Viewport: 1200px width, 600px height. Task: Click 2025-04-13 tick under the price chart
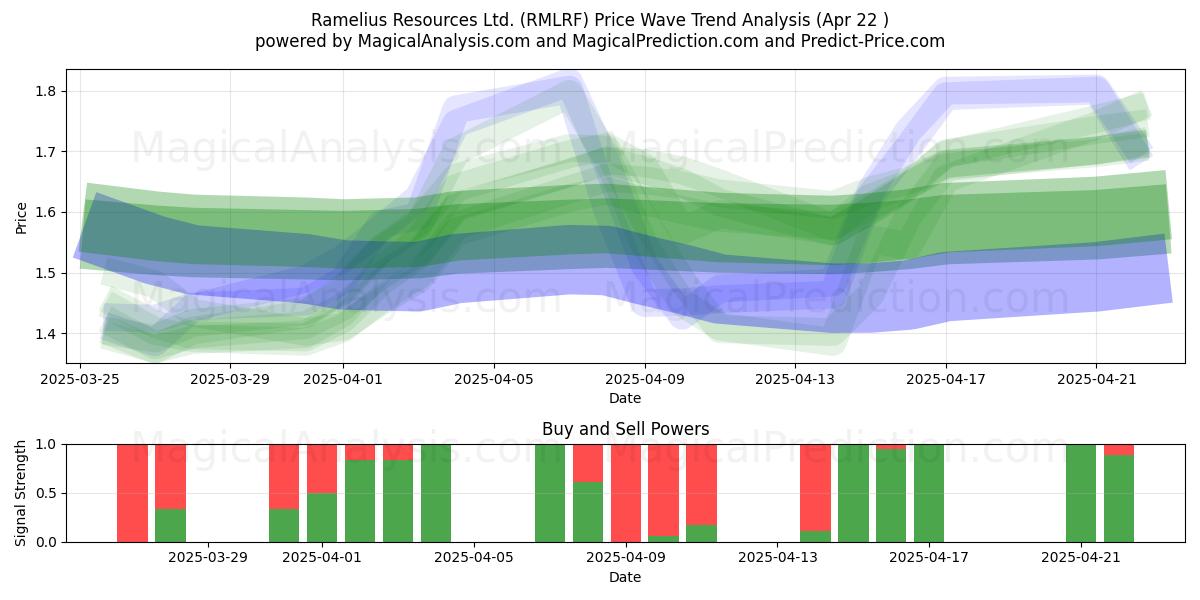[x=795, y=379]
